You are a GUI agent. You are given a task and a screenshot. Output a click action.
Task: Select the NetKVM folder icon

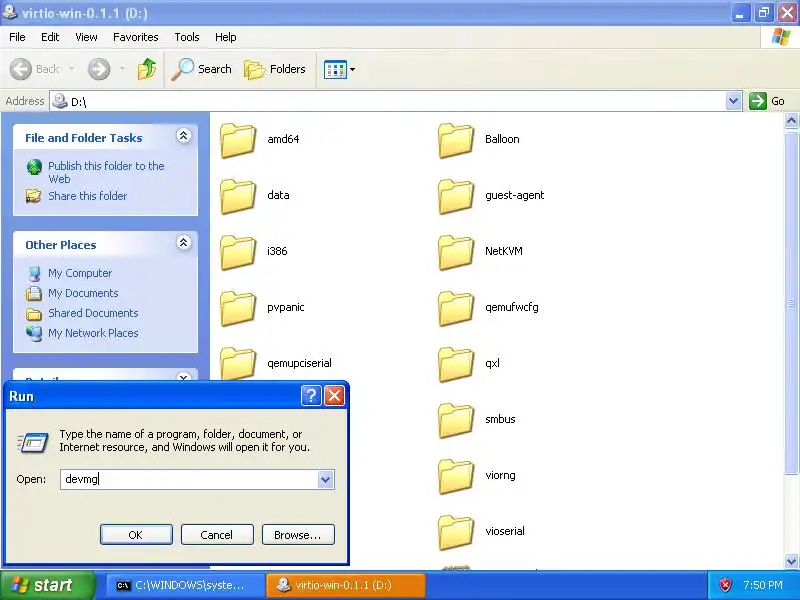coord(456,252)
